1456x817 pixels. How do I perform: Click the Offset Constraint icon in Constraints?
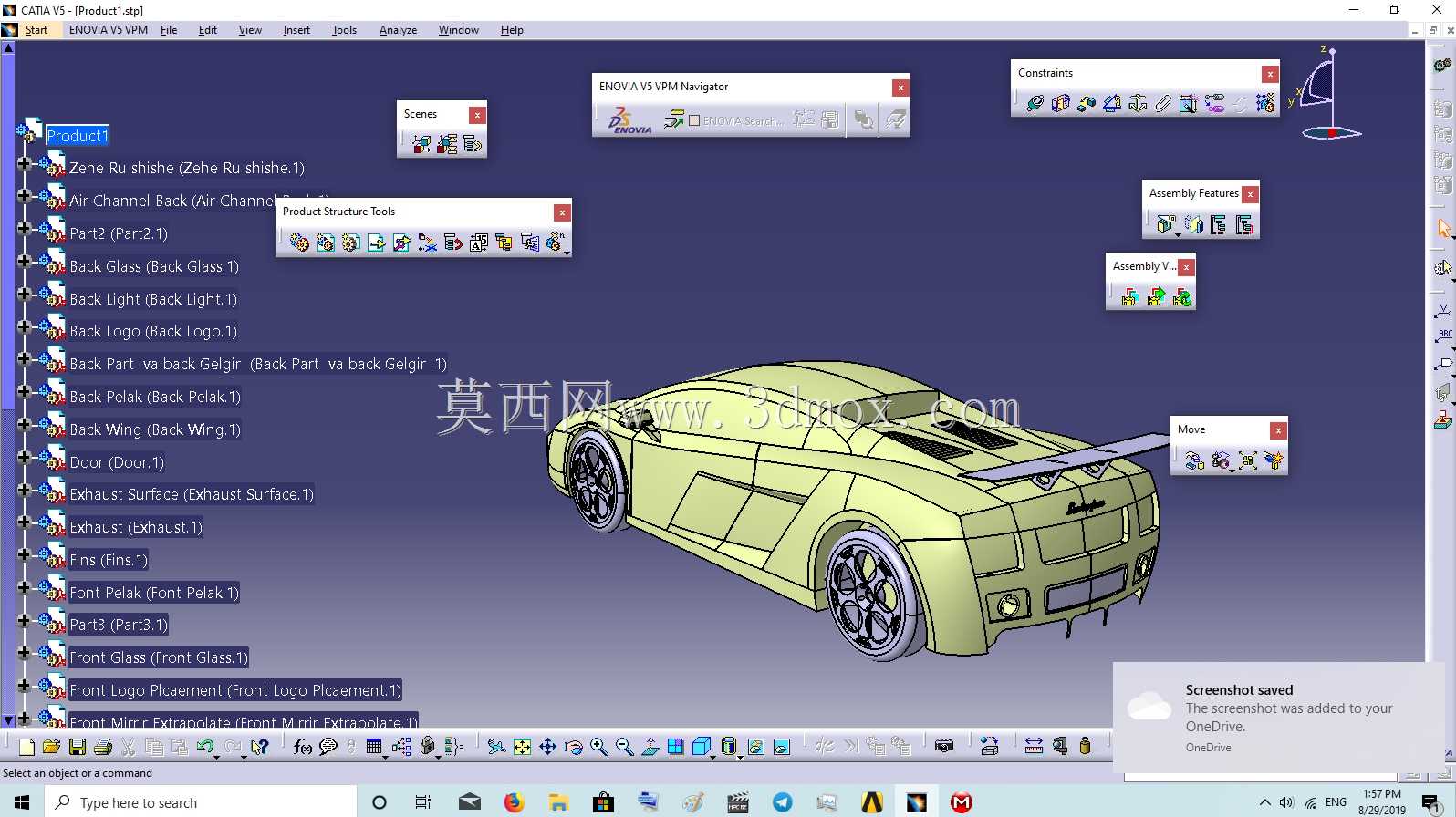point(1086,103)
